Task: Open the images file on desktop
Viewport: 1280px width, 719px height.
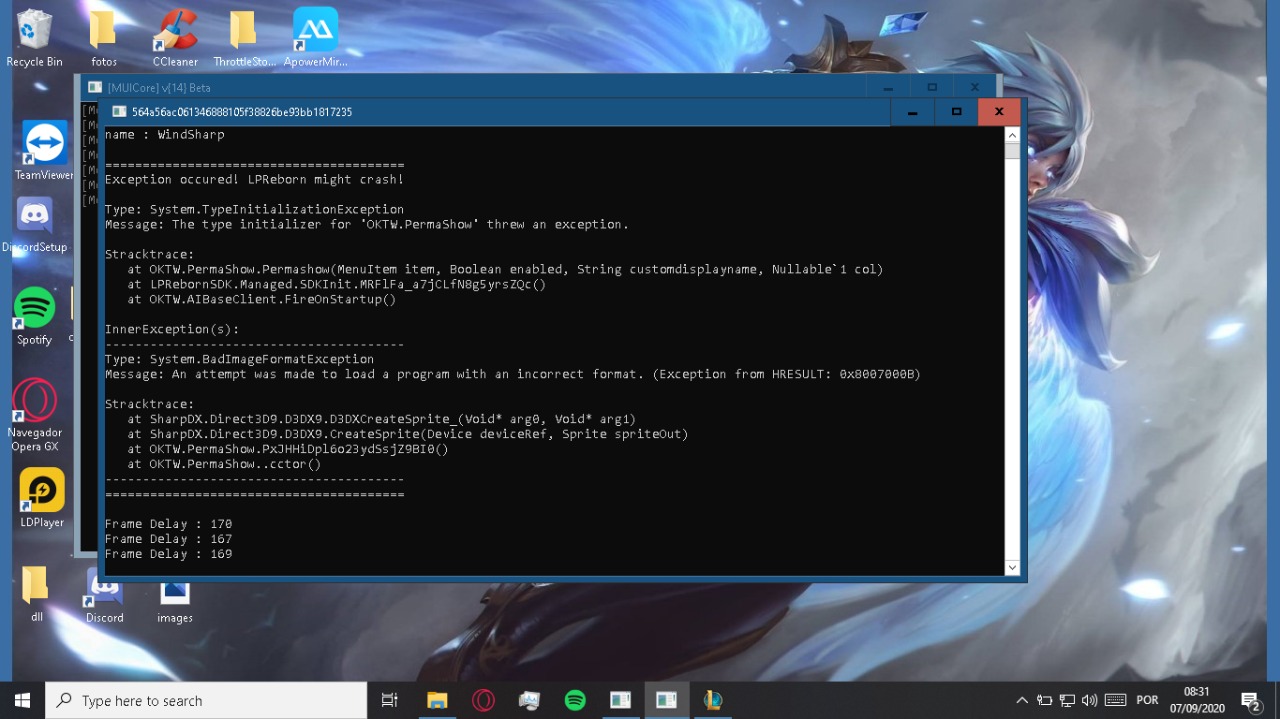Action: [x=175, y=600]
